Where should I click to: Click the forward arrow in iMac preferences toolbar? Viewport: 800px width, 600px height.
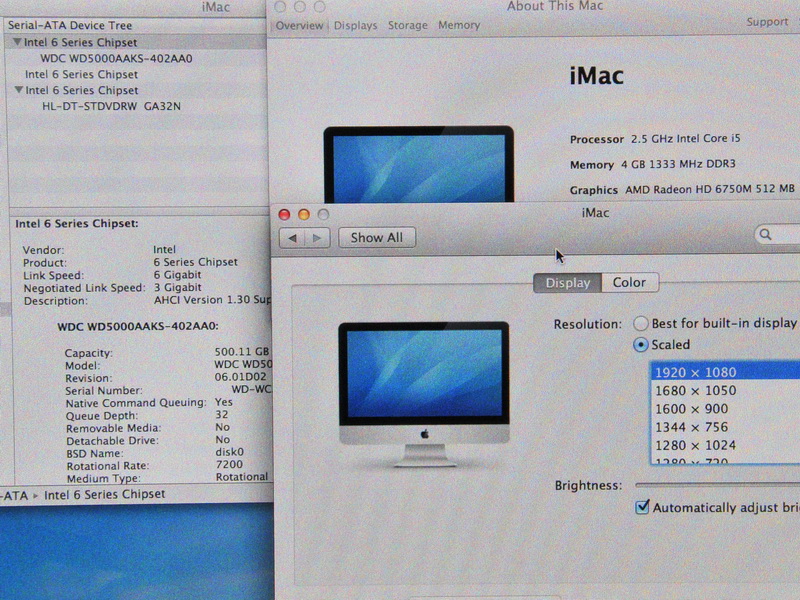tap(317, 238)
